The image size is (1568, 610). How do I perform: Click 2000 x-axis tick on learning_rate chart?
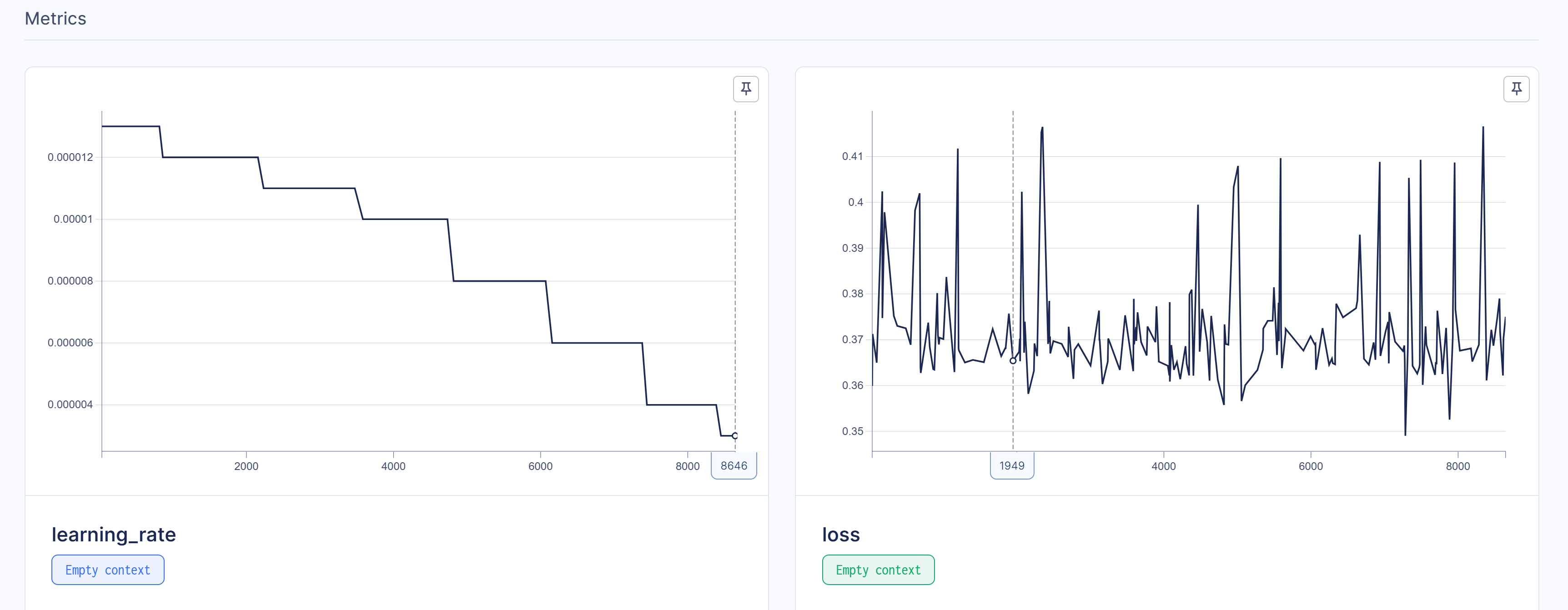246,466
